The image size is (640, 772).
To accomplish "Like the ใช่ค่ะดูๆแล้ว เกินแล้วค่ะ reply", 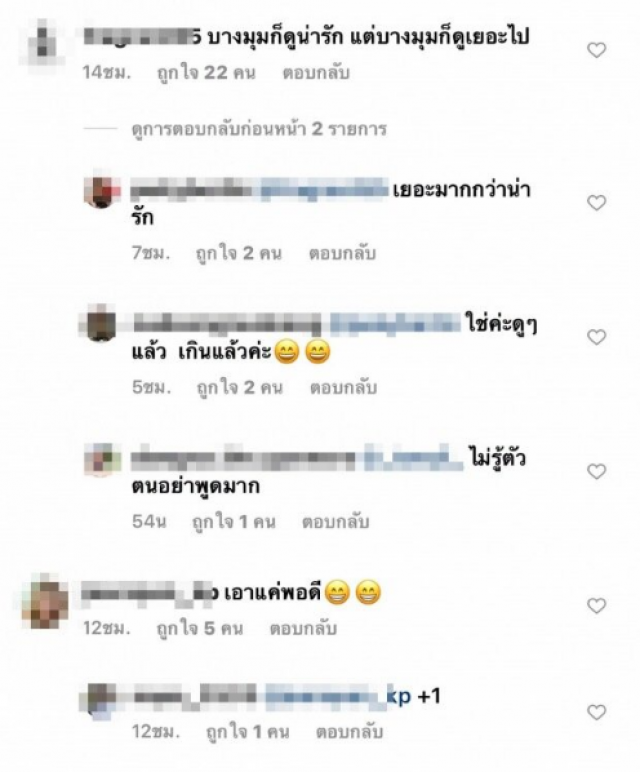I will click(x=597, y=337).
